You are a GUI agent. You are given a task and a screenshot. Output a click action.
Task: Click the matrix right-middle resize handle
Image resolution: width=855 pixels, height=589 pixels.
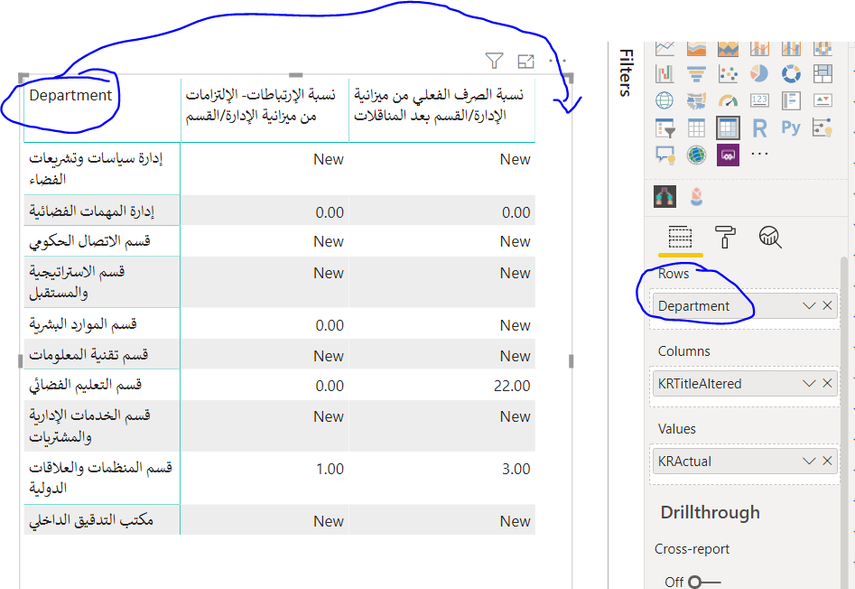[x=571, y=361]
